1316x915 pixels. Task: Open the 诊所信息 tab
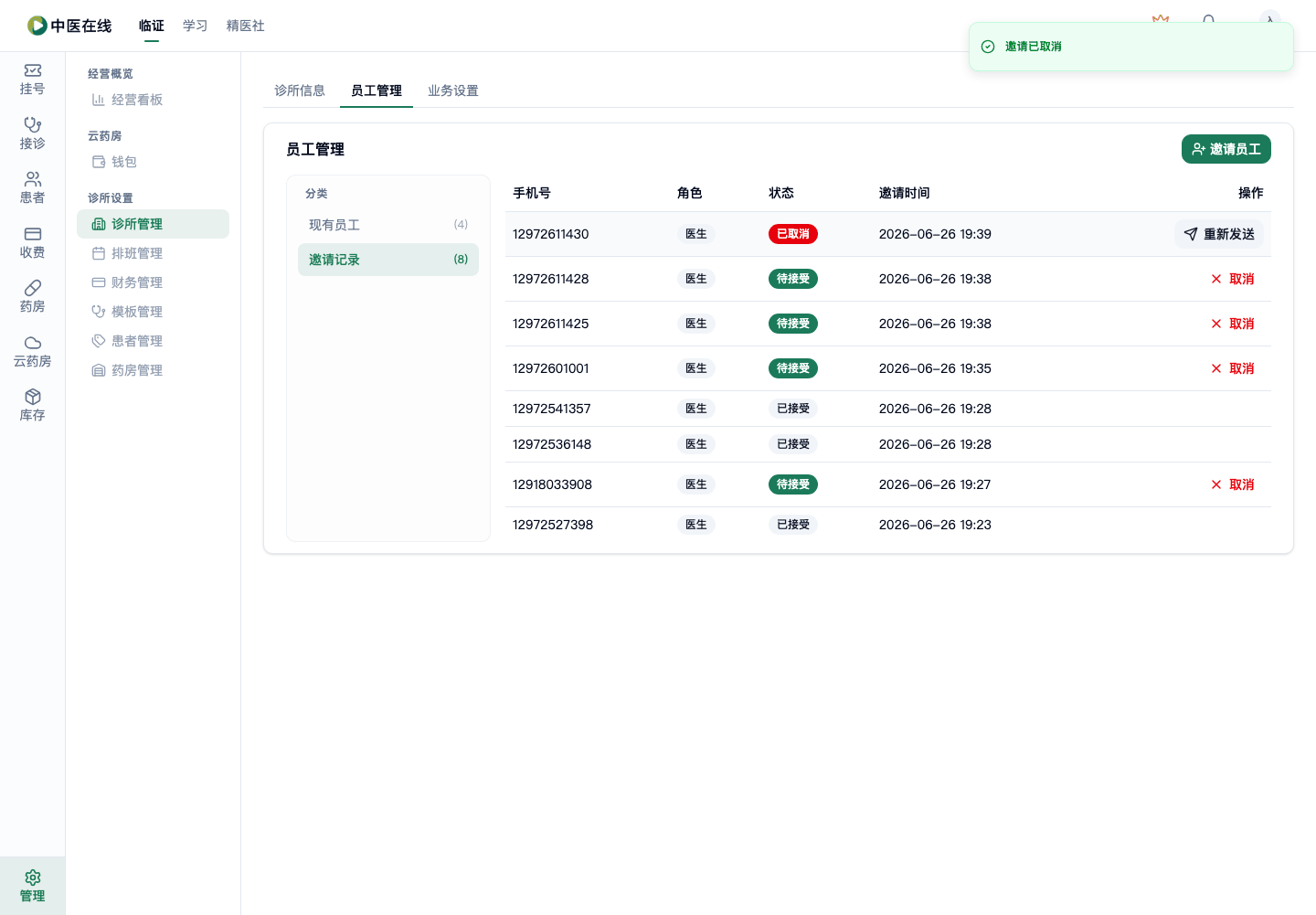click(300, 90)
